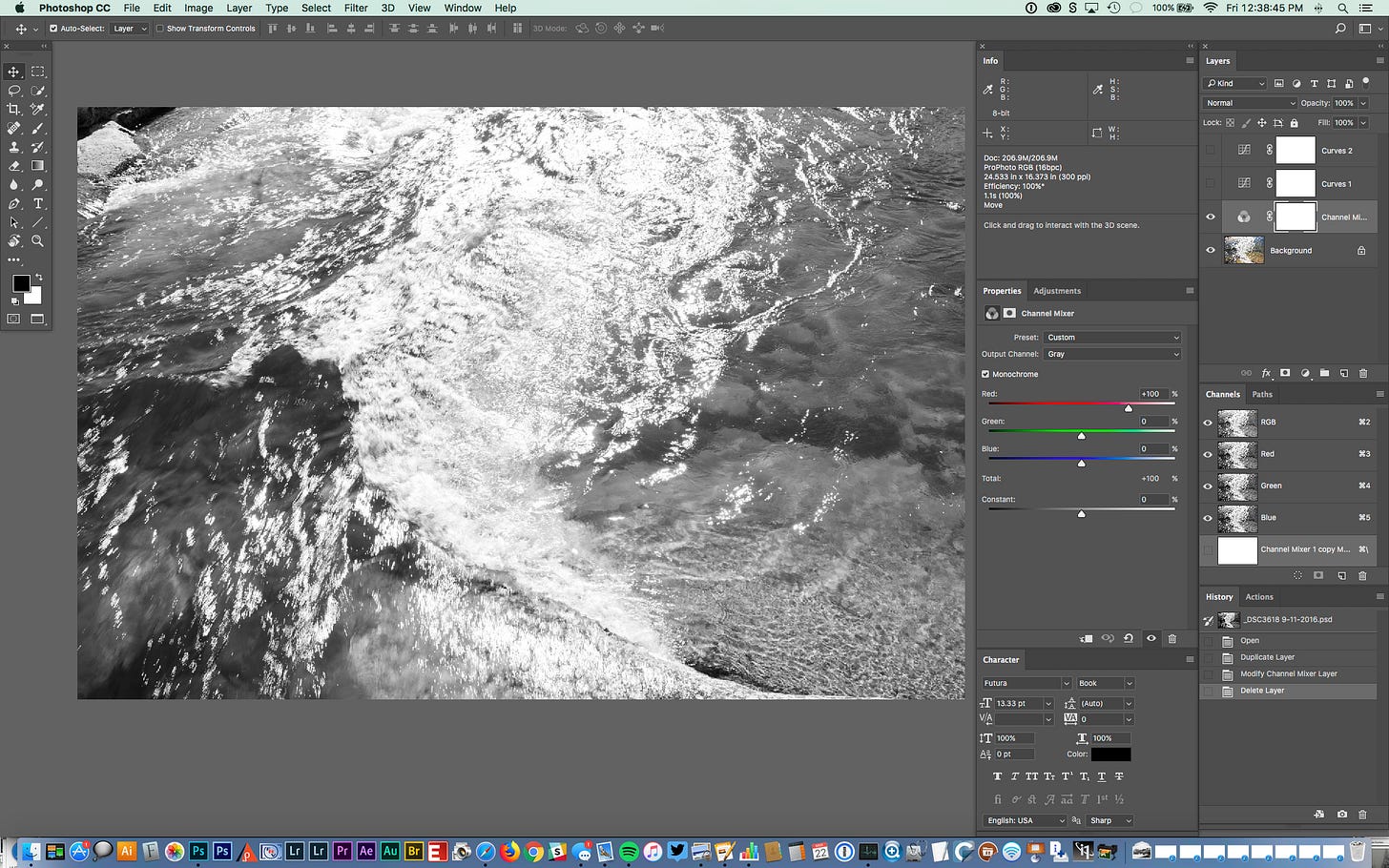Select the Zoom tool
This screenshot has width=1389, height=868.
(38, 241)
